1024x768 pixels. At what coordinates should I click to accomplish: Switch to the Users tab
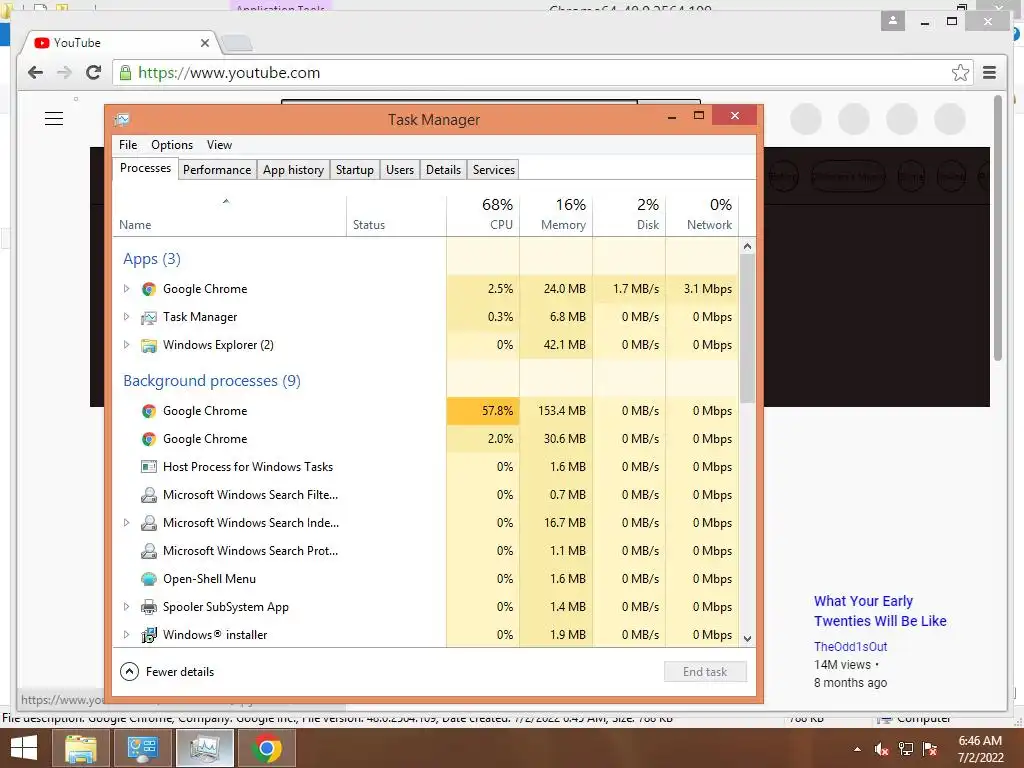400,170
